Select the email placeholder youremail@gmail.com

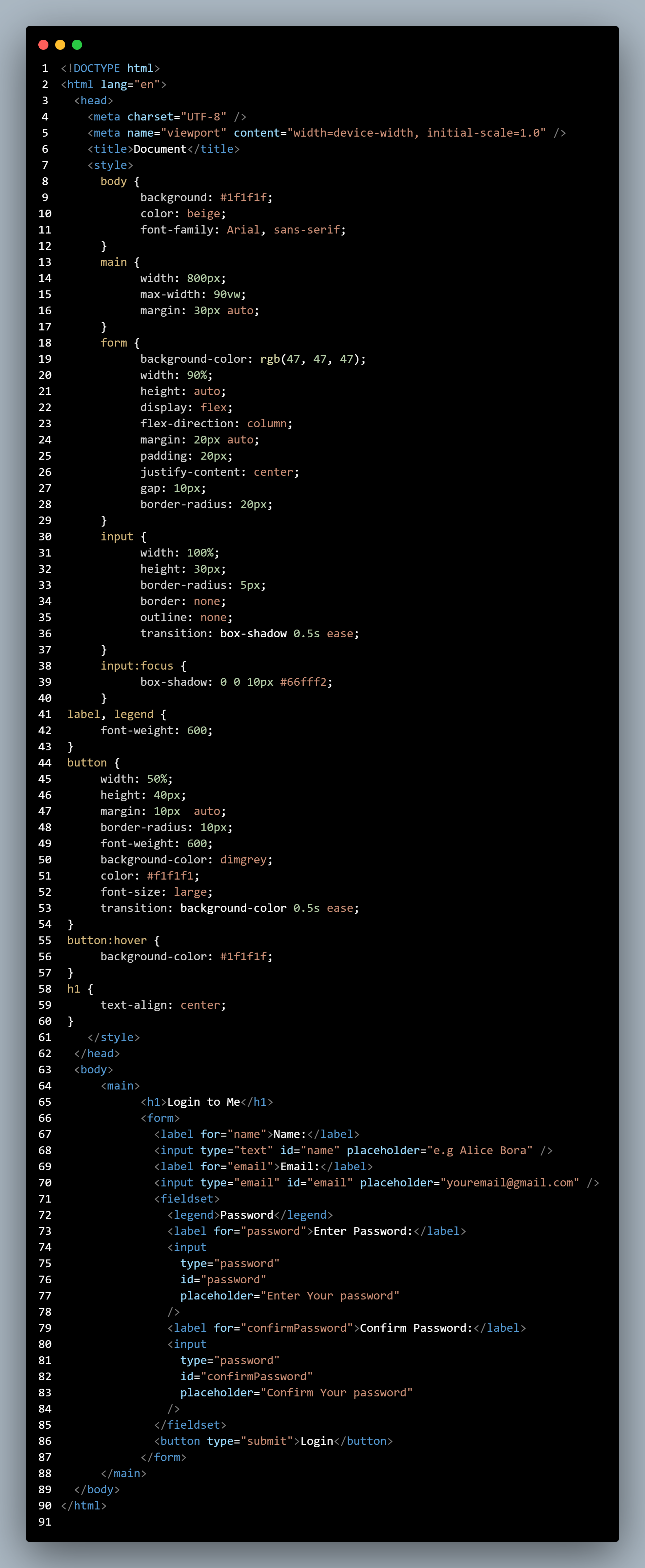click(509, 1182)
